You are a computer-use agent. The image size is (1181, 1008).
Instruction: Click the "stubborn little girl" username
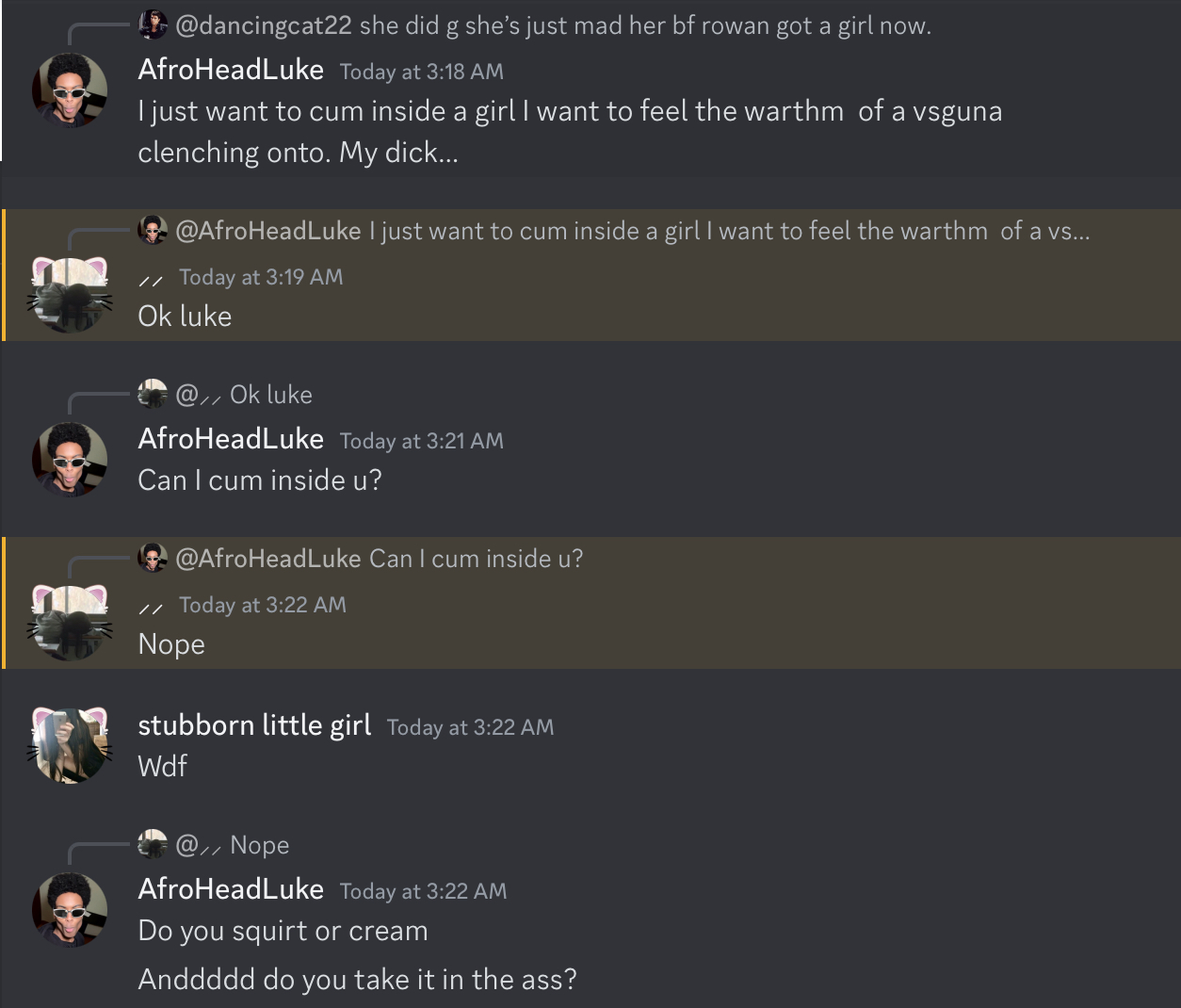click(254, 725)
